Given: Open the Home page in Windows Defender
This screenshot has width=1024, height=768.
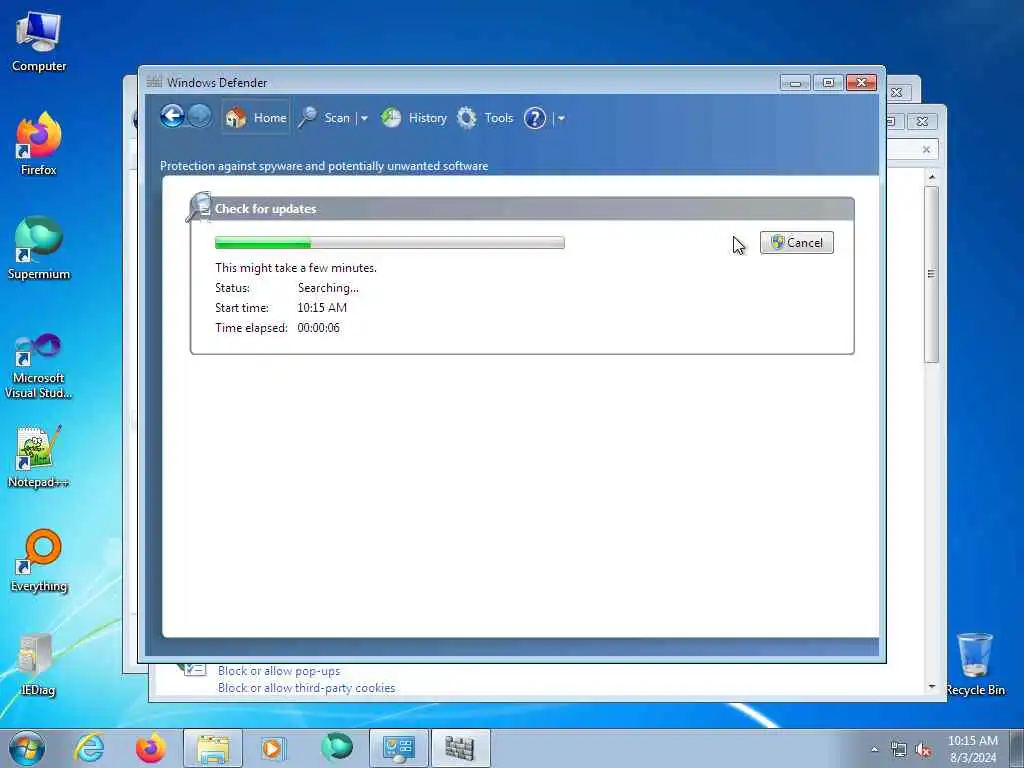Looking at the screenshot, I should pyautogui.click(x=255, y=118).
